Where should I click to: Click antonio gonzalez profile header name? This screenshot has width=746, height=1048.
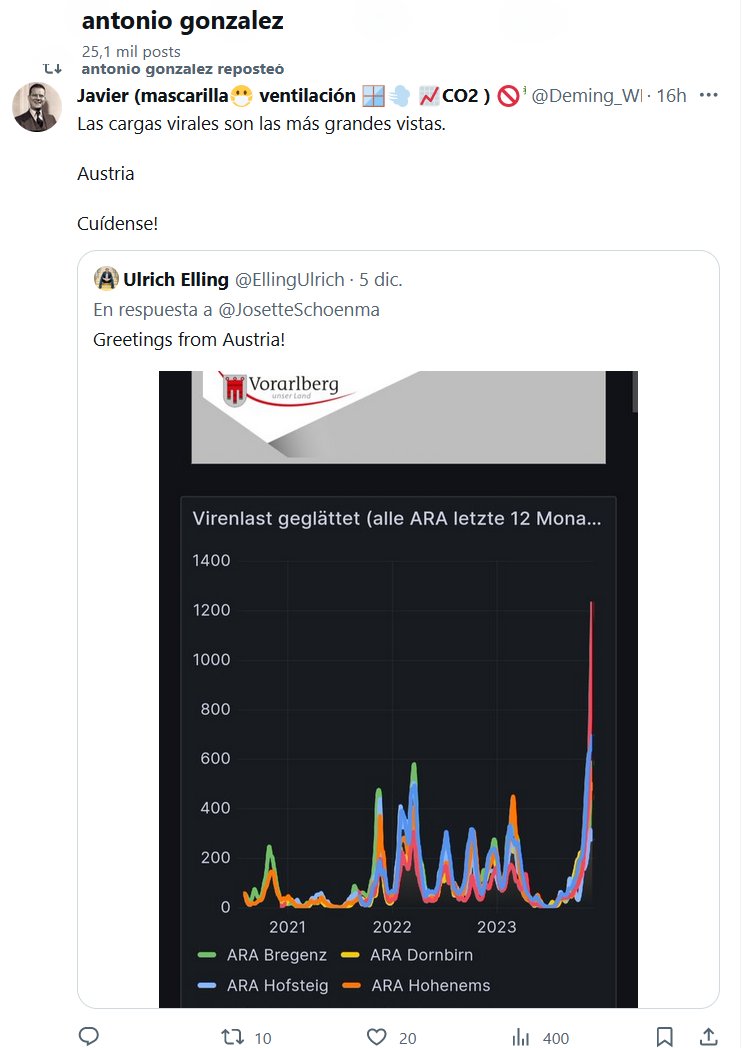(183, 21)
